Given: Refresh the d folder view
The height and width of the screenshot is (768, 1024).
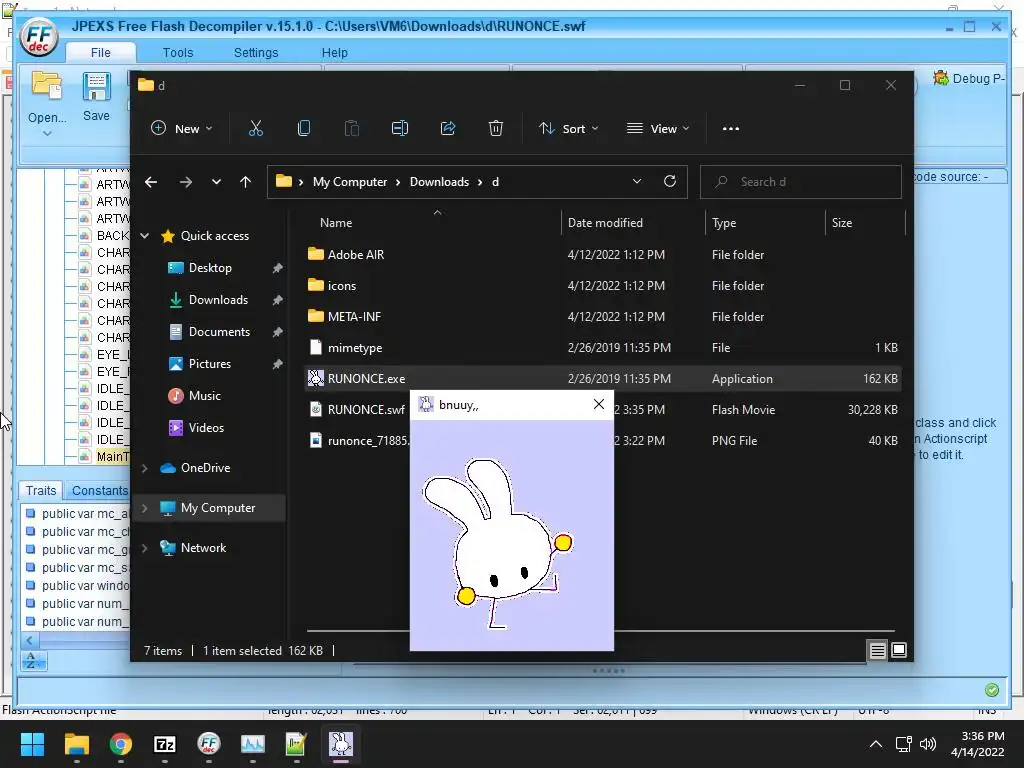Looking at the screenshot, I should [x=669, y=182].
